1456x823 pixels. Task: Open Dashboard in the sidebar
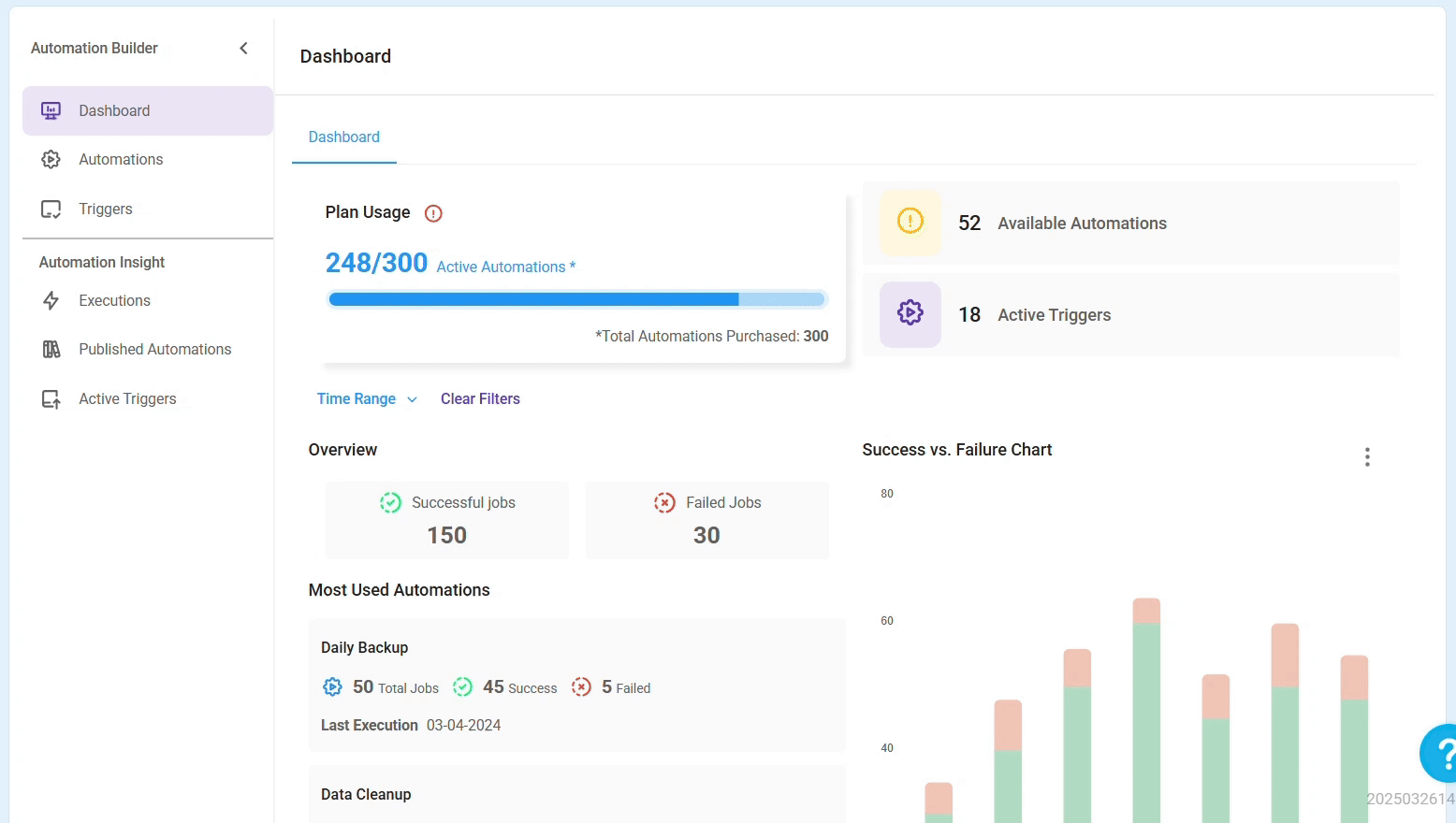click(148, 110)
